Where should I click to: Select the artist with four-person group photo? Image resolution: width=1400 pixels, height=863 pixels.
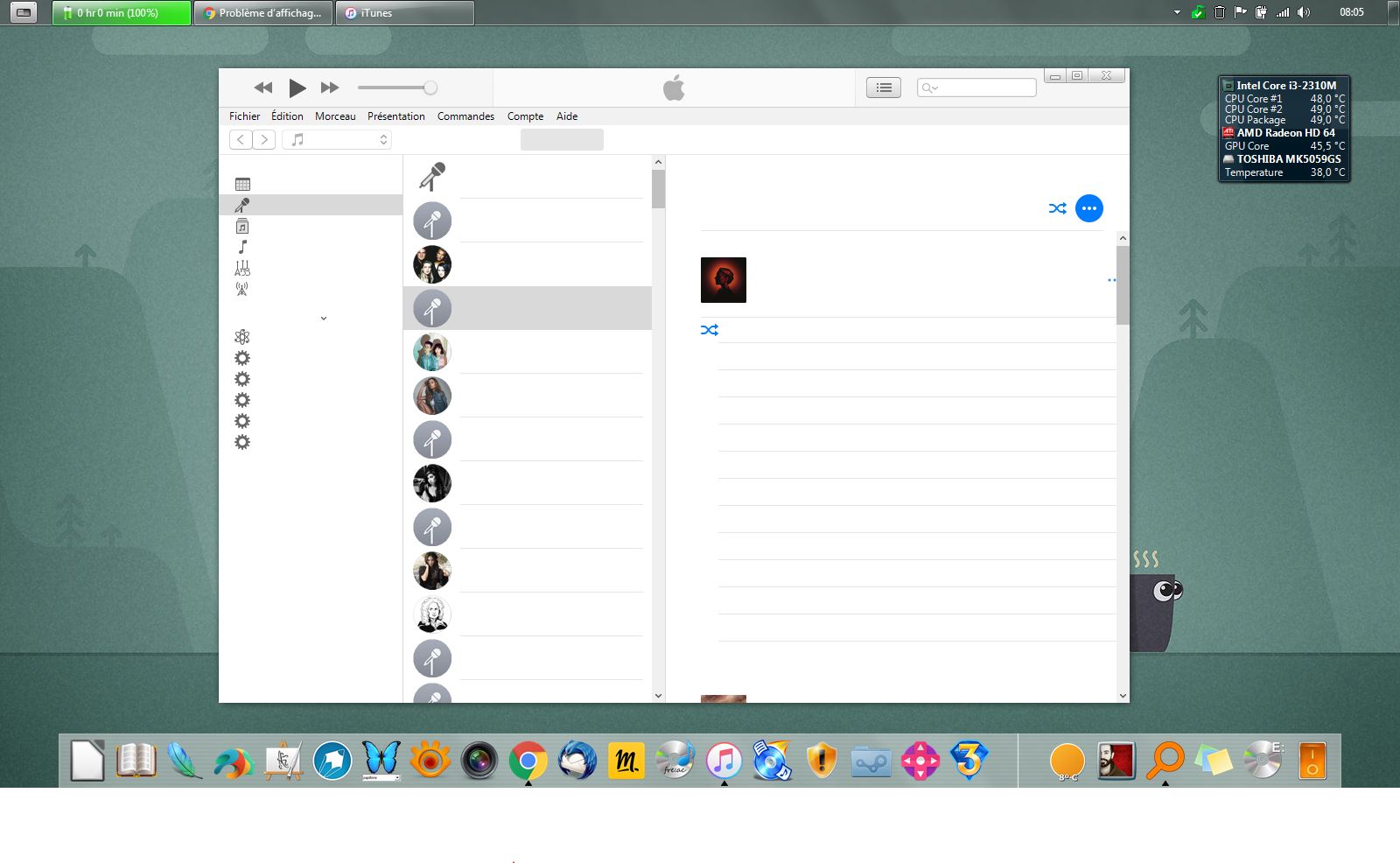(x=432, y=264)
